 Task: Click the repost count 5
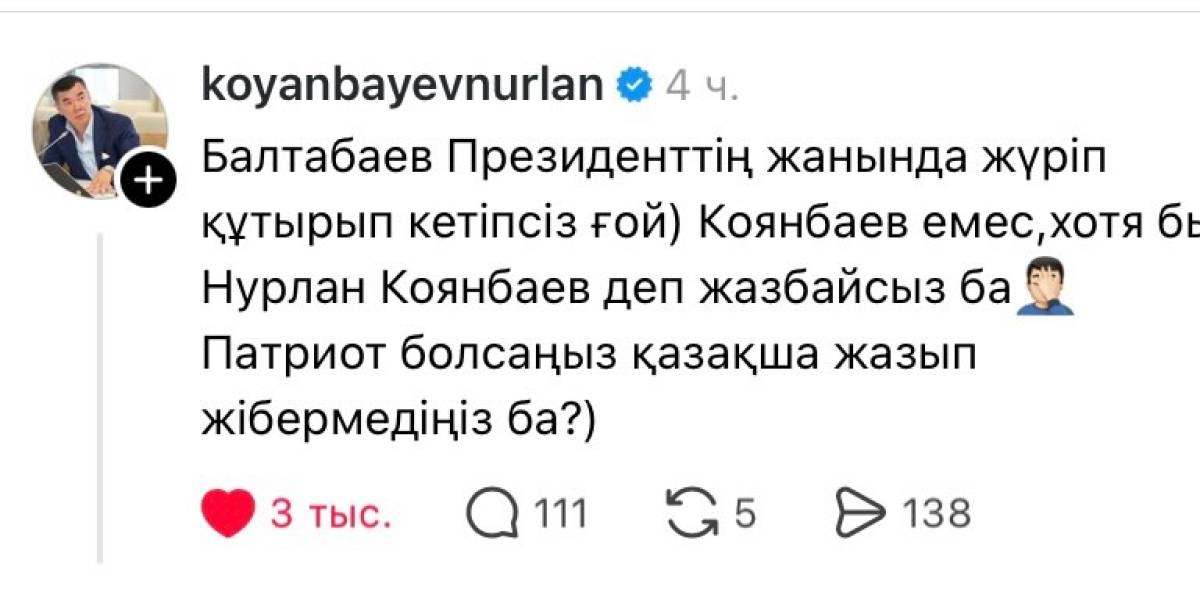tap(745, 515)
